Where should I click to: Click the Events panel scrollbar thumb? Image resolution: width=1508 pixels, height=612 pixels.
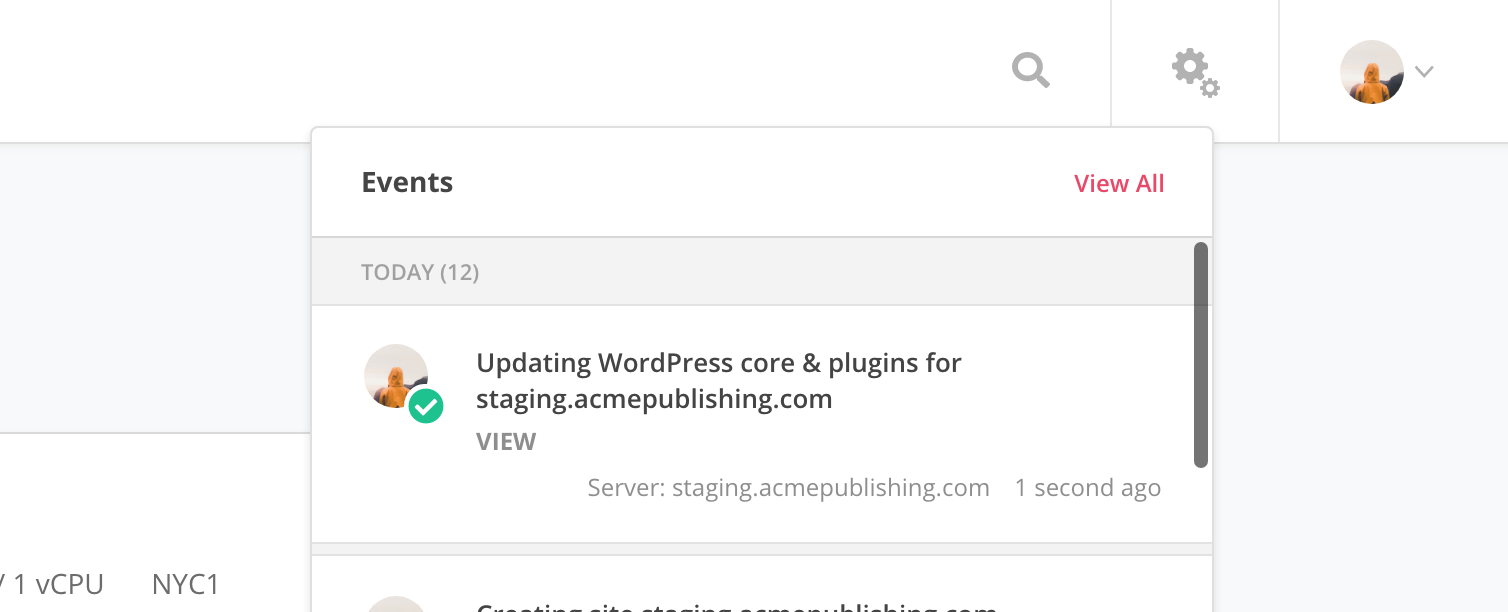click(x=1201, y=355)
